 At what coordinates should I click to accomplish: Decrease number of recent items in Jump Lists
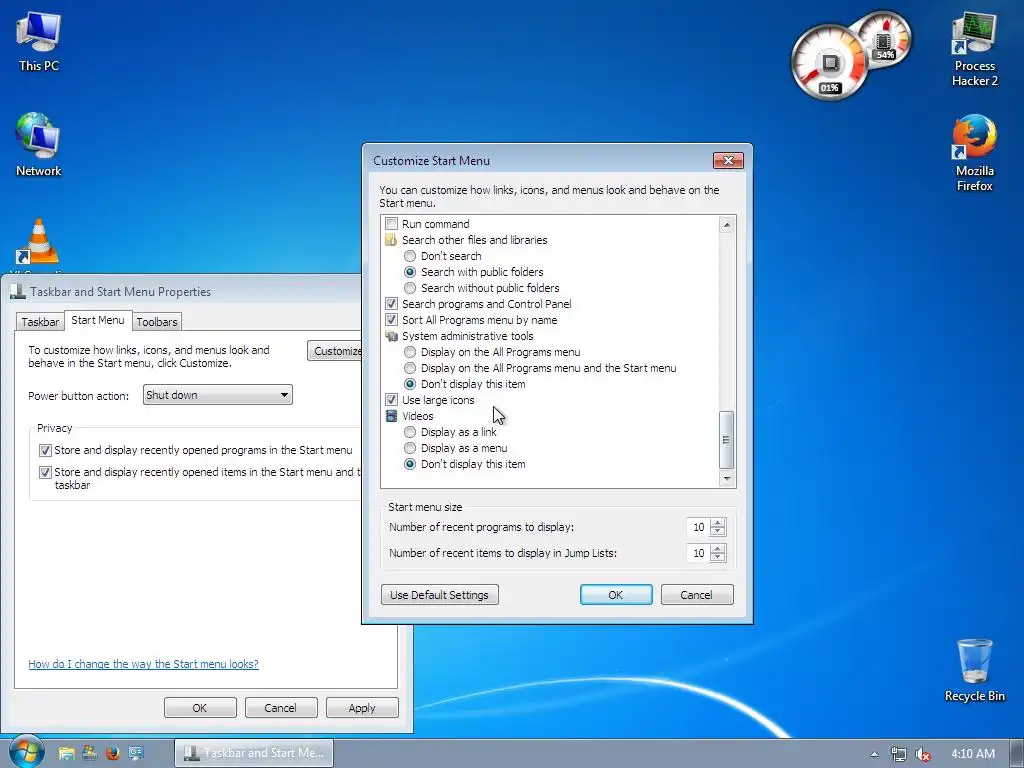coord(718,558)
